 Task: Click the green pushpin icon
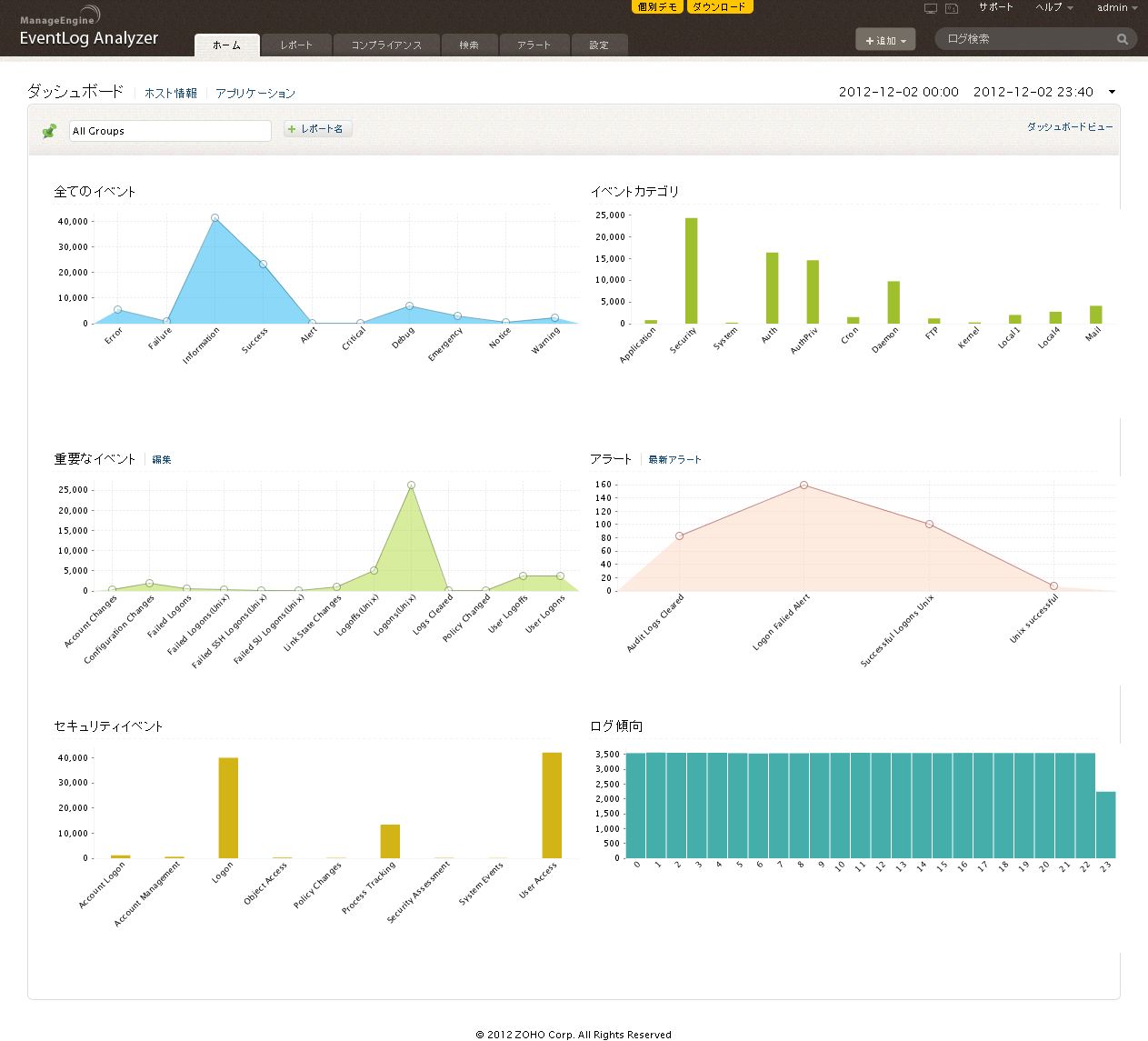pos(49,131)
